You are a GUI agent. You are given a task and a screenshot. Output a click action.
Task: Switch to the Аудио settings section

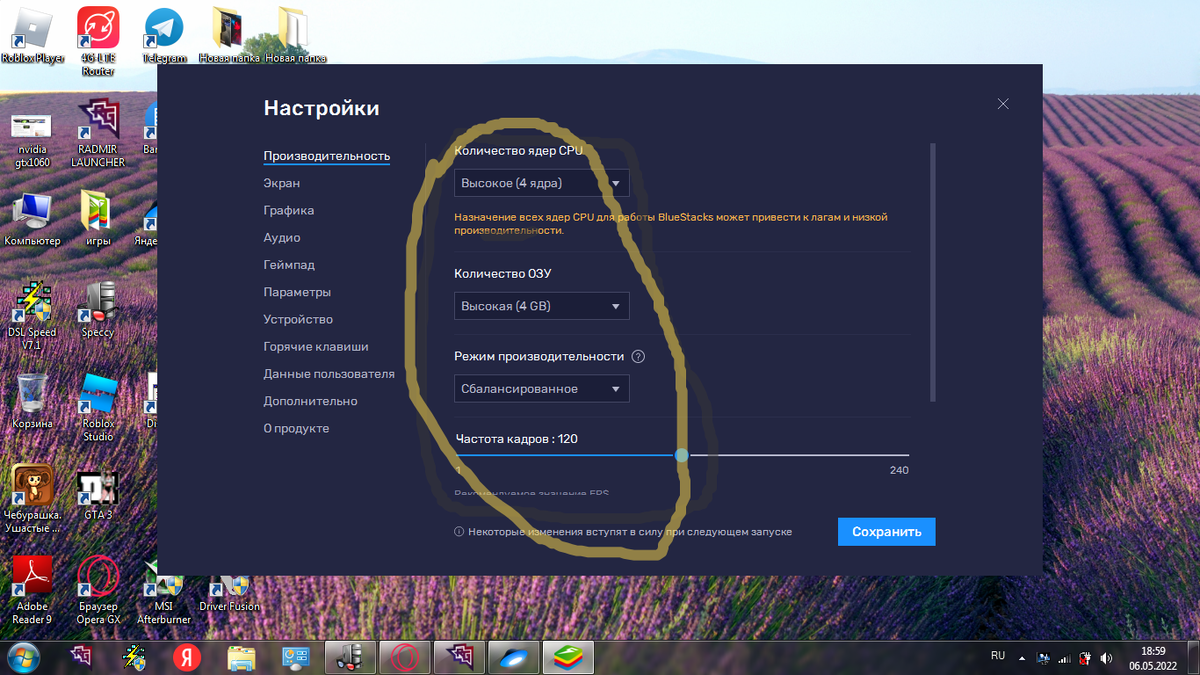coord(282,238)
